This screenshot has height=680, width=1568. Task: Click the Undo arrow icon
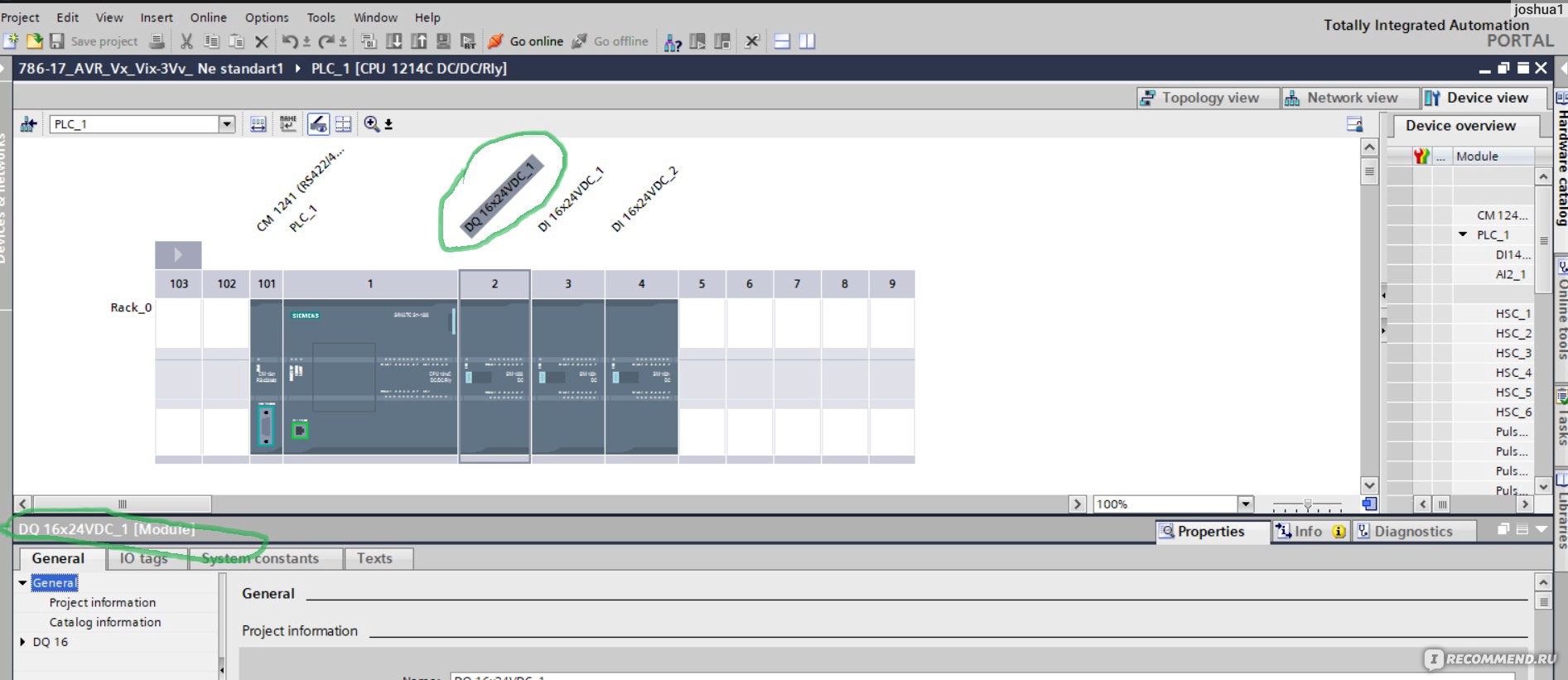(x=289, y=41)
